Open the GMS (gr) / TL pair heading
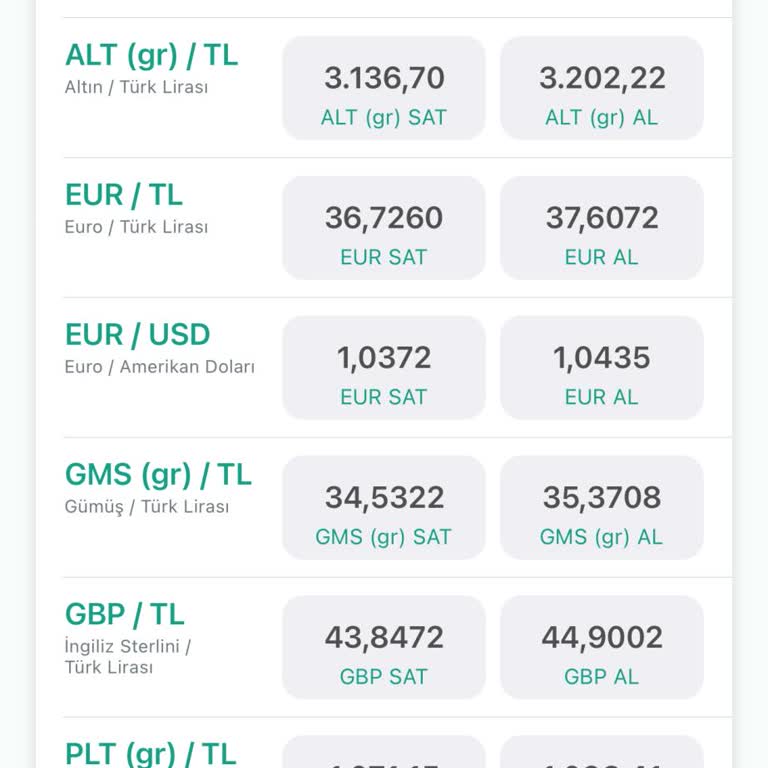Image resolution: width=768 pixels, height=768 pixels. 158,475
